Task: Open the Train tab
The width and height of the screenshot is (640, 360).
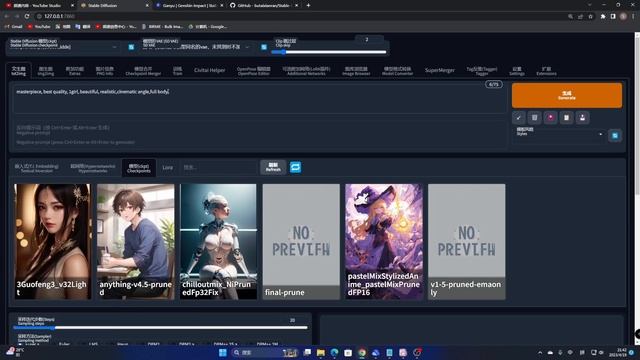Action: (178, 71)
